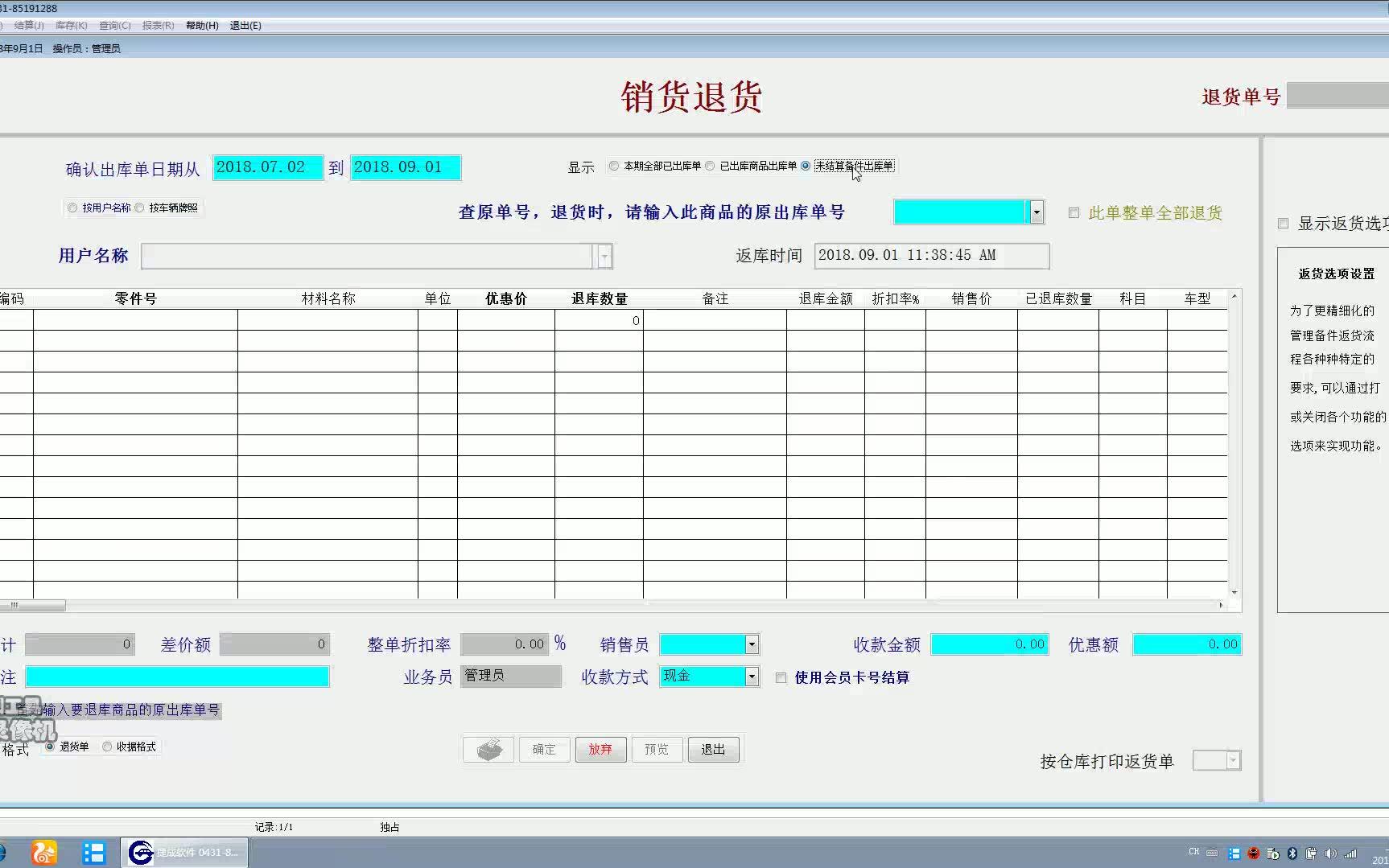The image size is (1389, 868).
Task: Open UC Browser from the taskbar
Action: click(x=44, y=853)
